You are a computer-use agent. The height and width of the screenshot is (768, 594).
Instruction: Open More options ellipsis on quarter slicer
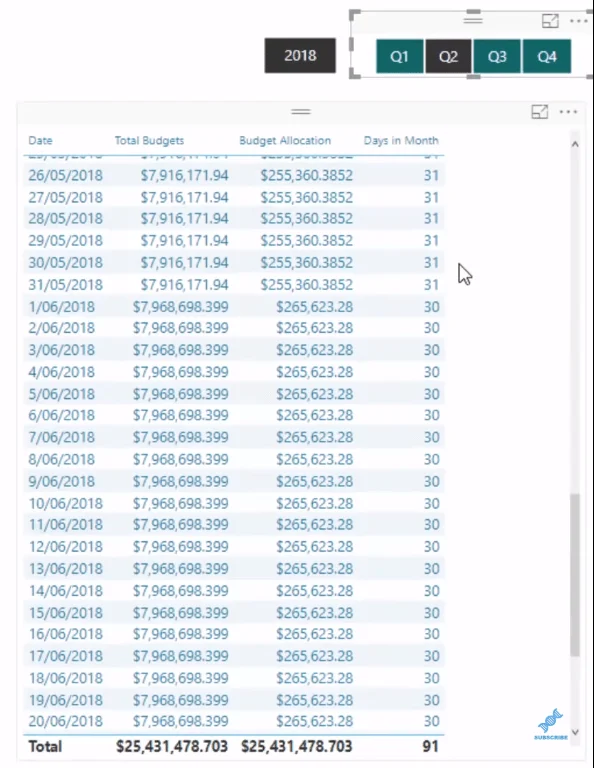578,21
